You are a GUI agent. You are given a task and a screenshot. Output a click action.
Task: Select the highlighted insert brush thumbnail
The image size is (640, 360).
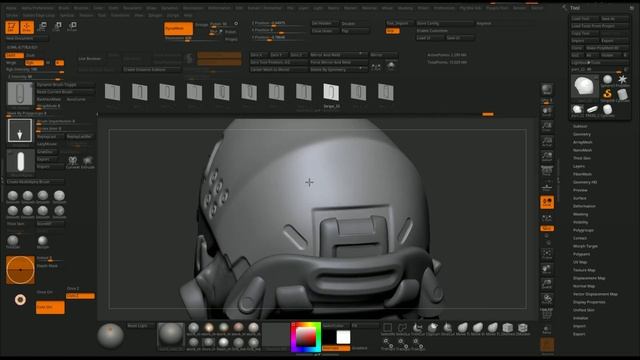[331, 92]
